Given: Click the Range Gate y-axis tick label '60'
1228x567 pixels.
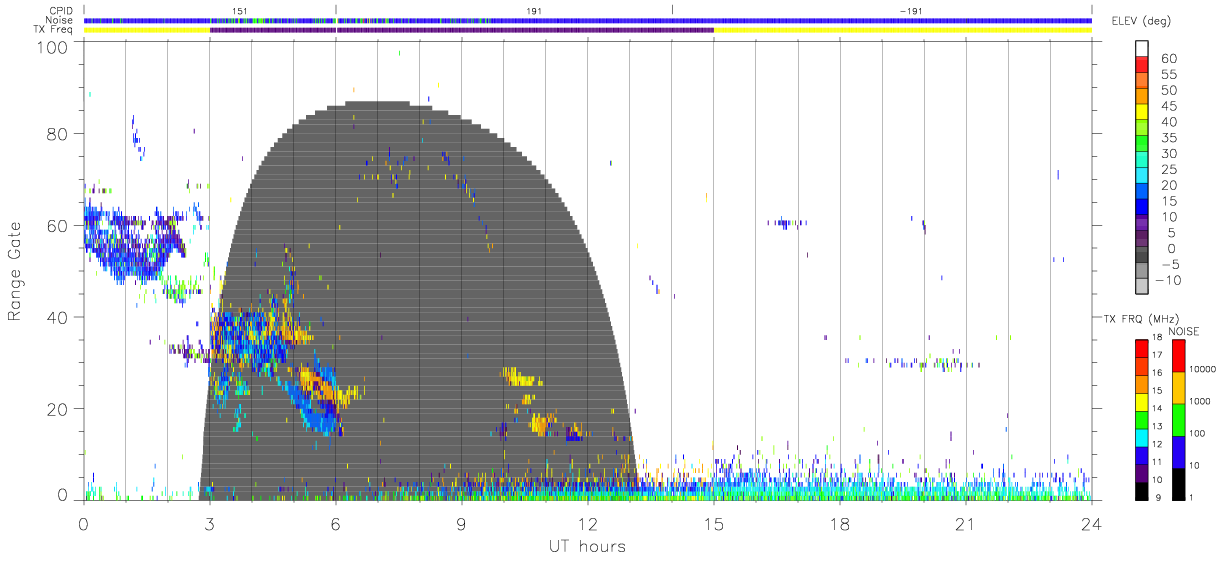Looking at the screenshot, I should pos(59,225).
